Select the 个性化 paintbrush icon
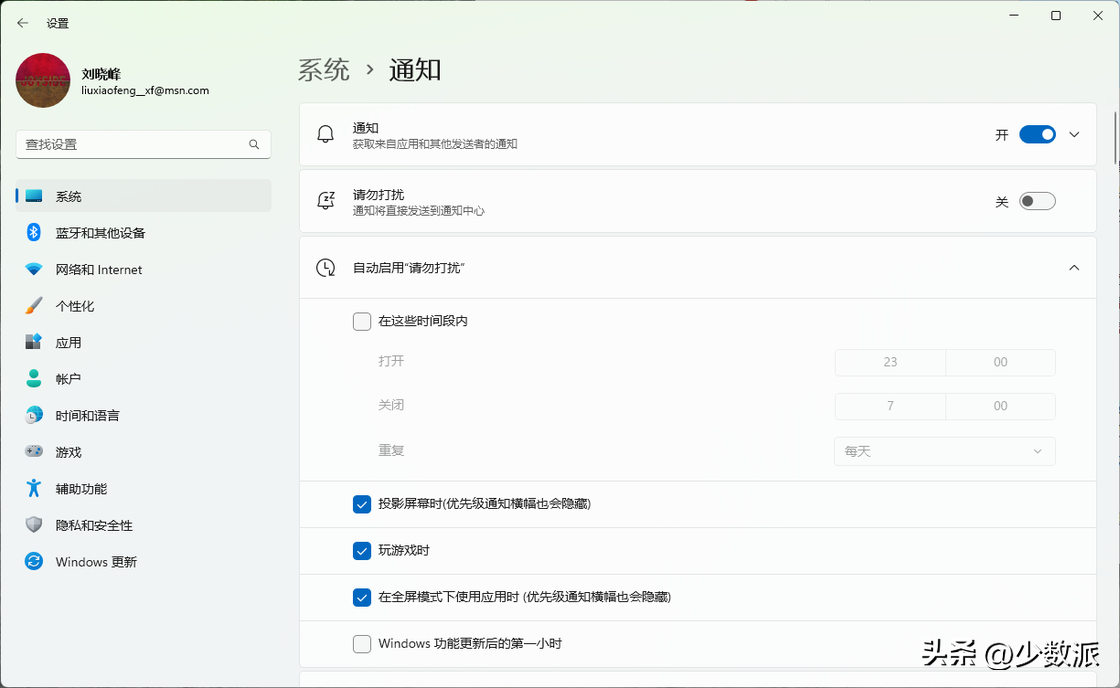 34,306
